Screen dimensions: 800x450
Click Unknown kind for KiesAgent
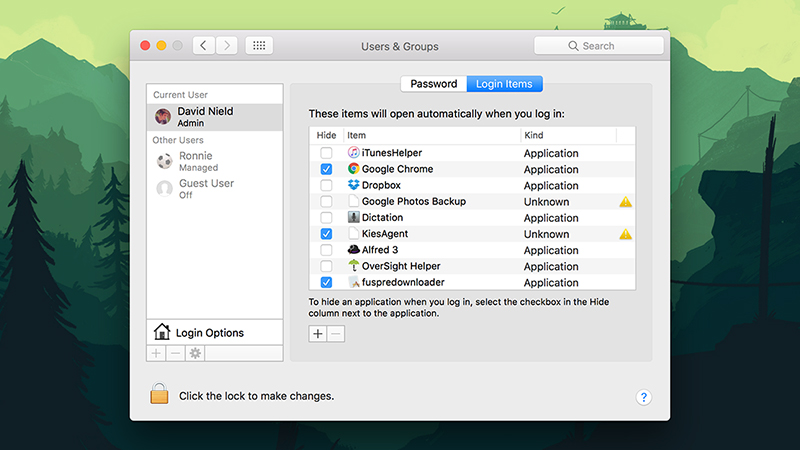pos(546,234)
